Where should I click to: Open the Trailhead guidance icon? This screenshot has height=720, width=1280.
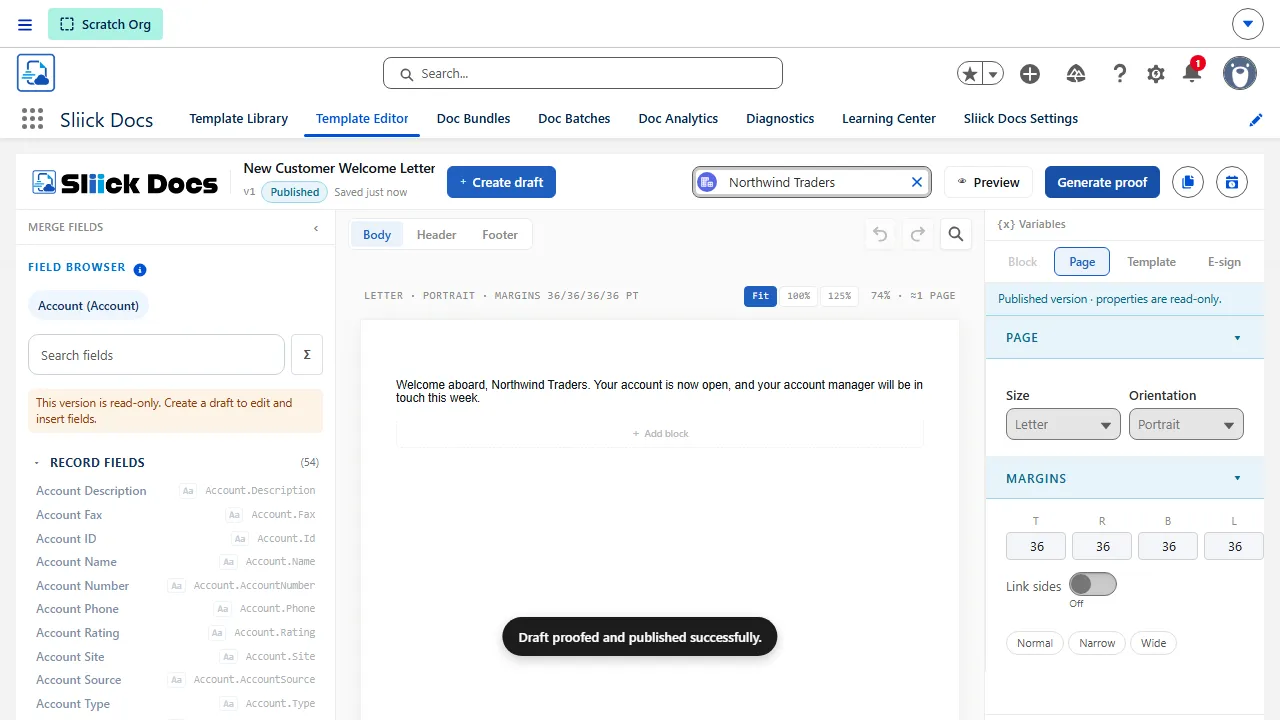(1076, 74)
